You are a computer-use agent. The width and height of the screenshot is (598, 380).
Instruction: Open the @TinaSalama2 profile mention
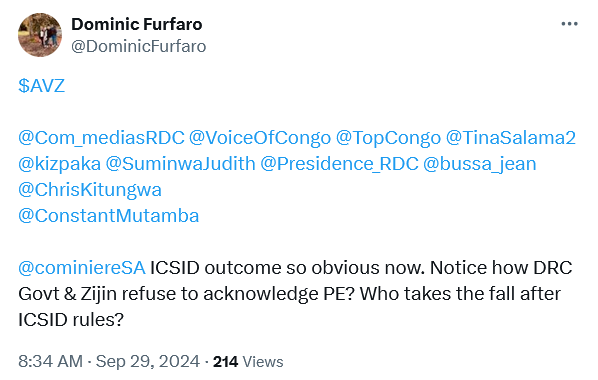coord(511,138)
